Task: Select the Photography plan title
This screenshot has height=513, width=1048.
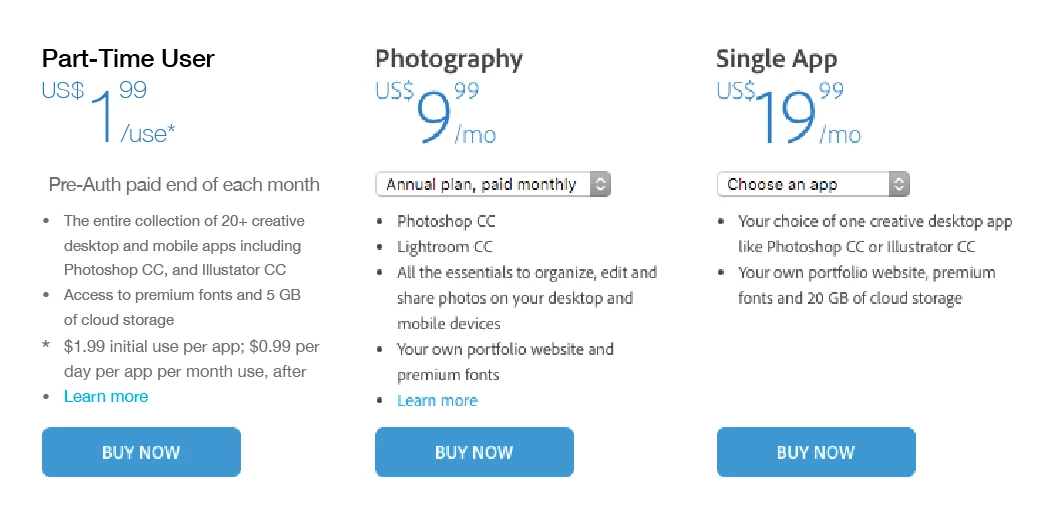Action: [449, 59]
